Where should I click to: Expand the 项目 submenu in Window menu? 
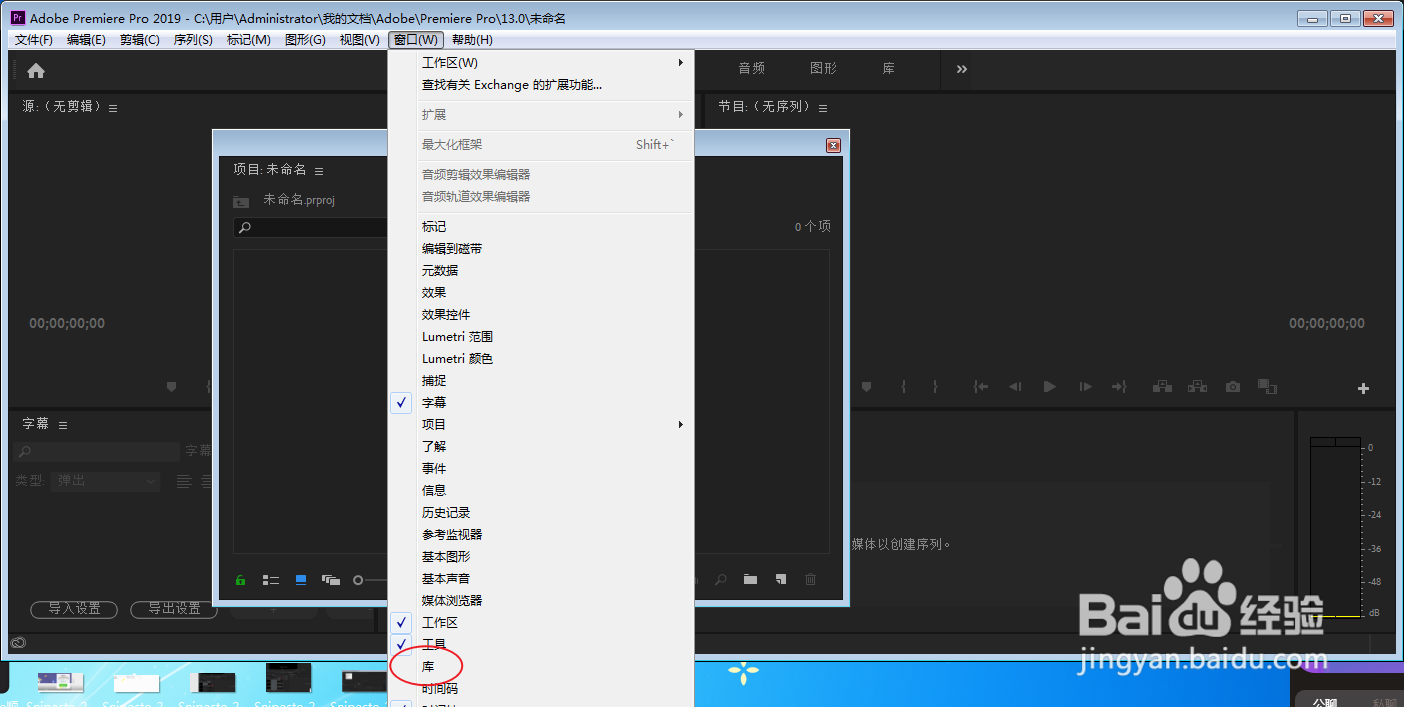click(541, 425)
